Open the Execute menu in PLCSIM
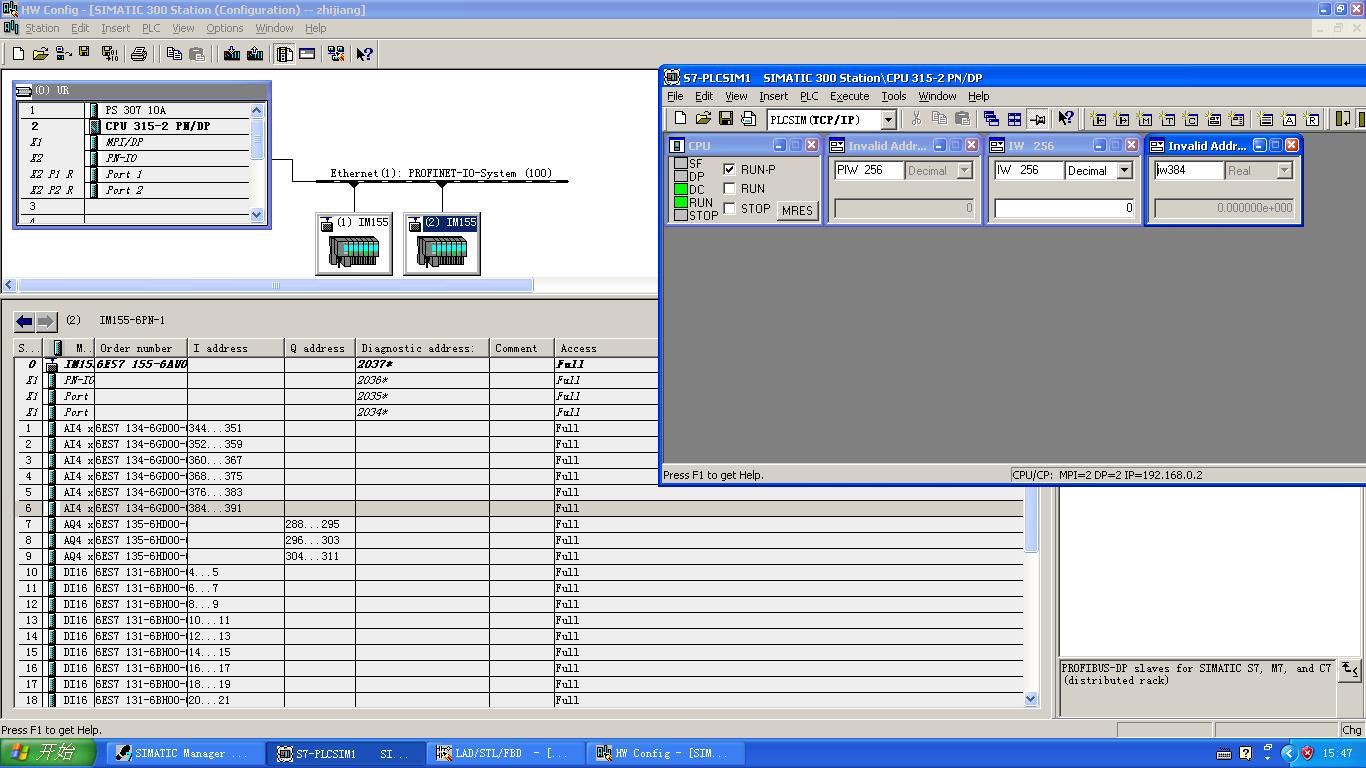This screenshot has width=1366, height=768. [849, 96]
